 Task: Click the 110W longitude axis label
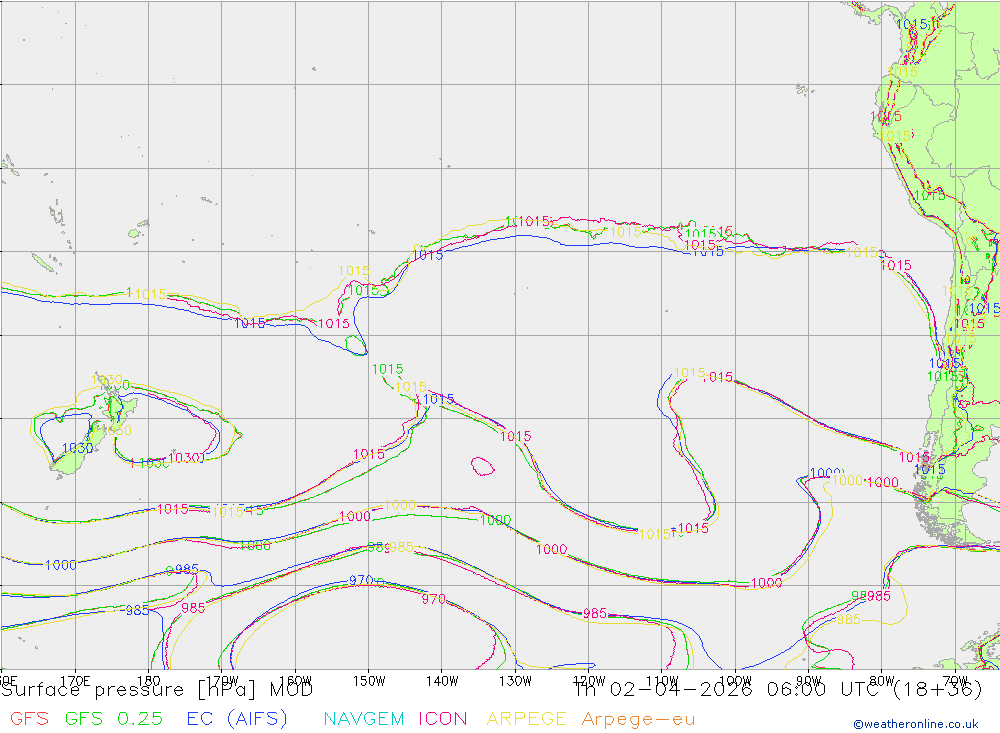pyautogui.click(x=662, y=681)
